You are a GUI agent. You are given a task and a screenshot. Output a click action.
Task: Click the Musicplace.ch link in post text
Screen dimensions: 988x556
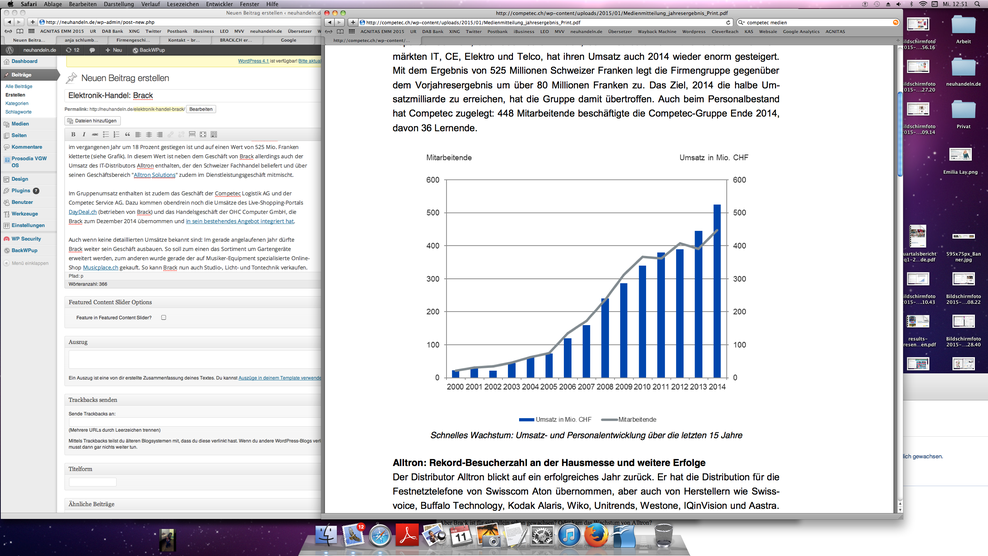click(101, 267)
